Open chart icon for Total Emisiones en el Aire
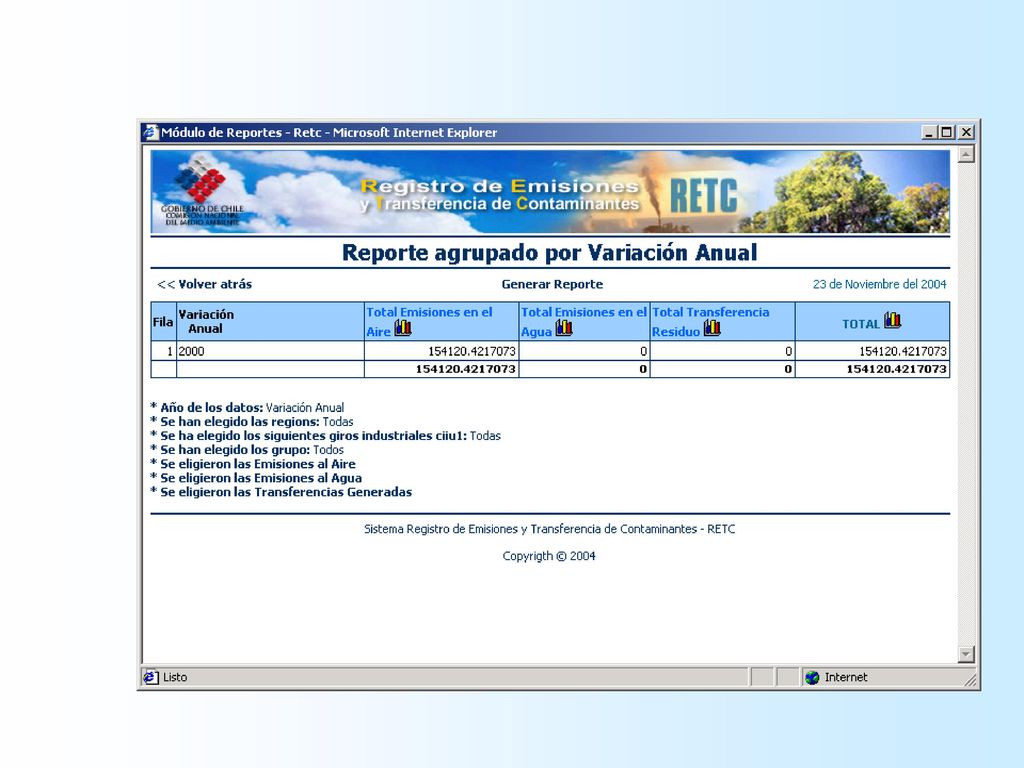1024x768 pixels. (403, 328)
